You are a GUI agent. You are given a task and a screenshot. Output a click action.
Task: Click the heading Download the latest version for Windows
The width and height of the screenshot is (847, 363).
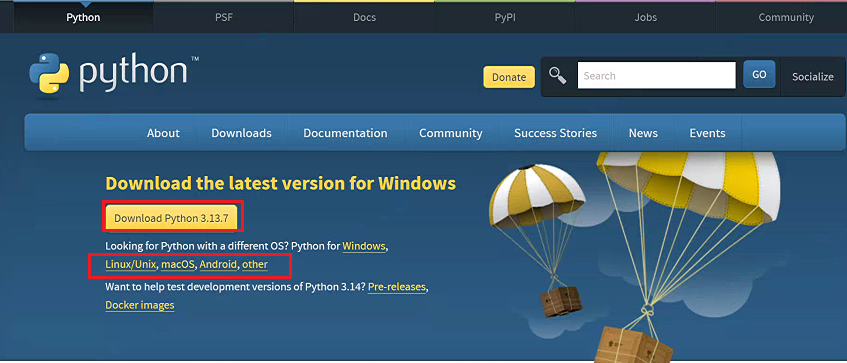click(280, 184)
